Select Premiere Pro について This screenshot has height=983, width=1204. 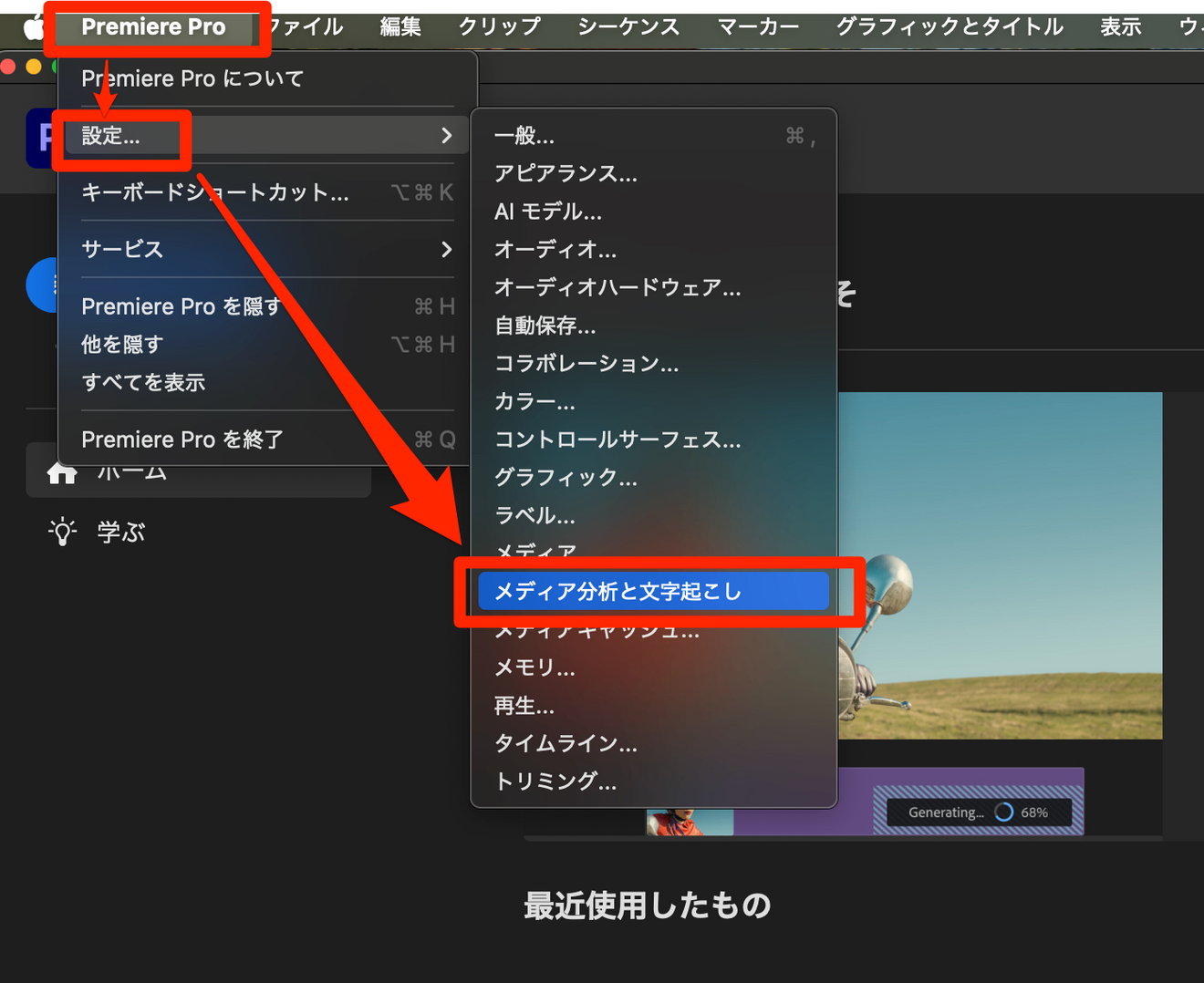click(266, 78)
